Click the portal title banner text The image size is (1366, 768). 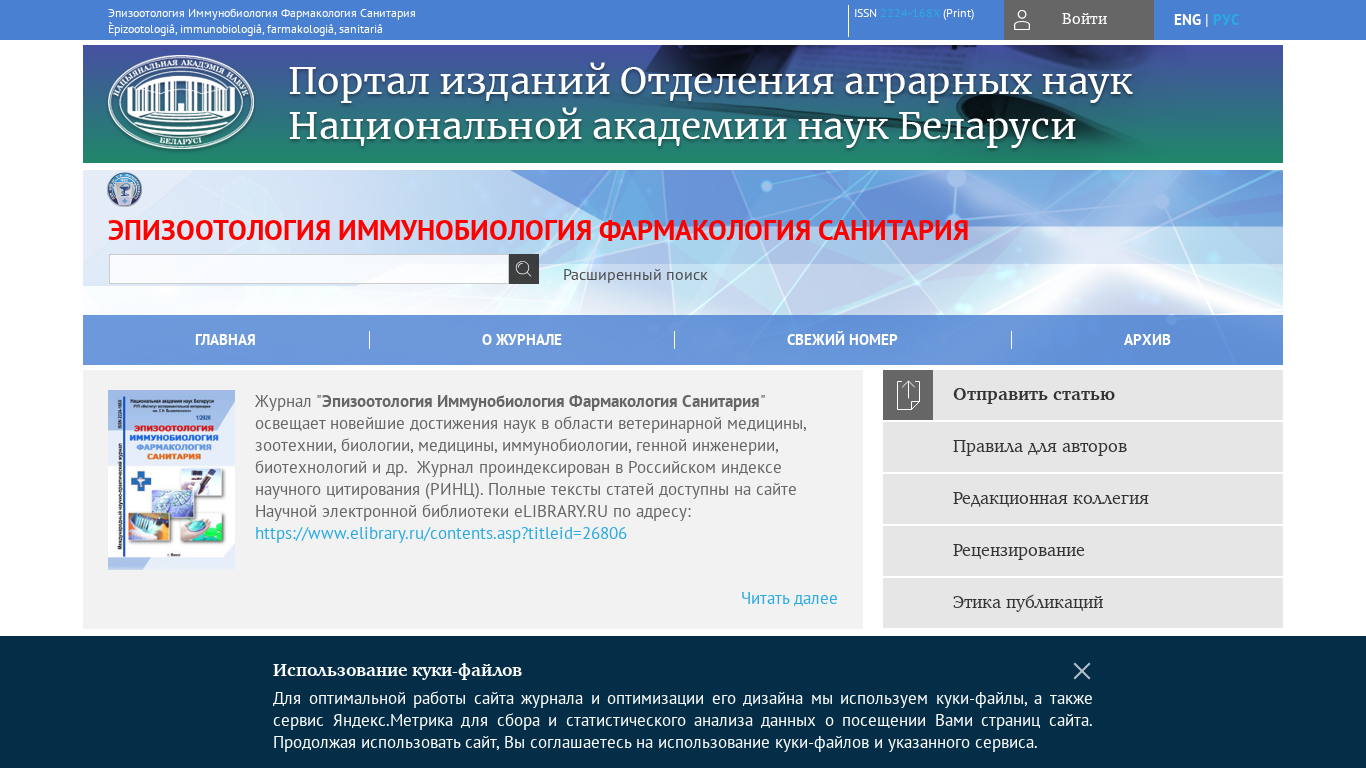710,104
